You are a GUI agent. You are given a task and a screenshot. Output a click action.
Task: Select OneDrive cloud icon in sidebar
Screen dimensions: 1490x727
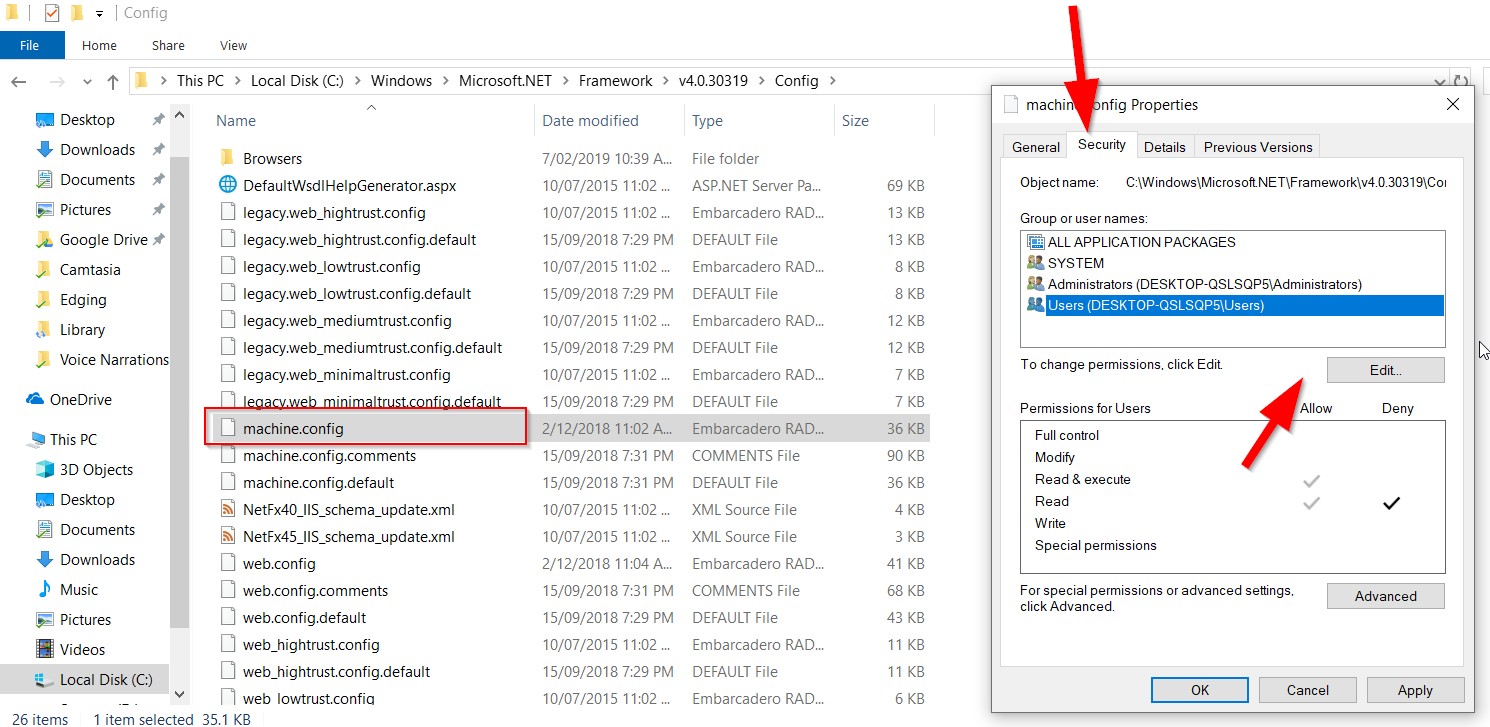coord(36,399)
